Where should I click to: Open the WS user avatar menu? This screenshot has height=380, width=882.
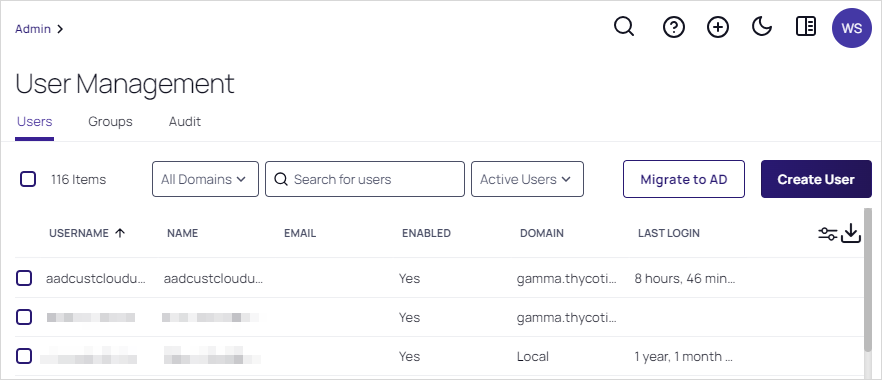pos(852,28)
